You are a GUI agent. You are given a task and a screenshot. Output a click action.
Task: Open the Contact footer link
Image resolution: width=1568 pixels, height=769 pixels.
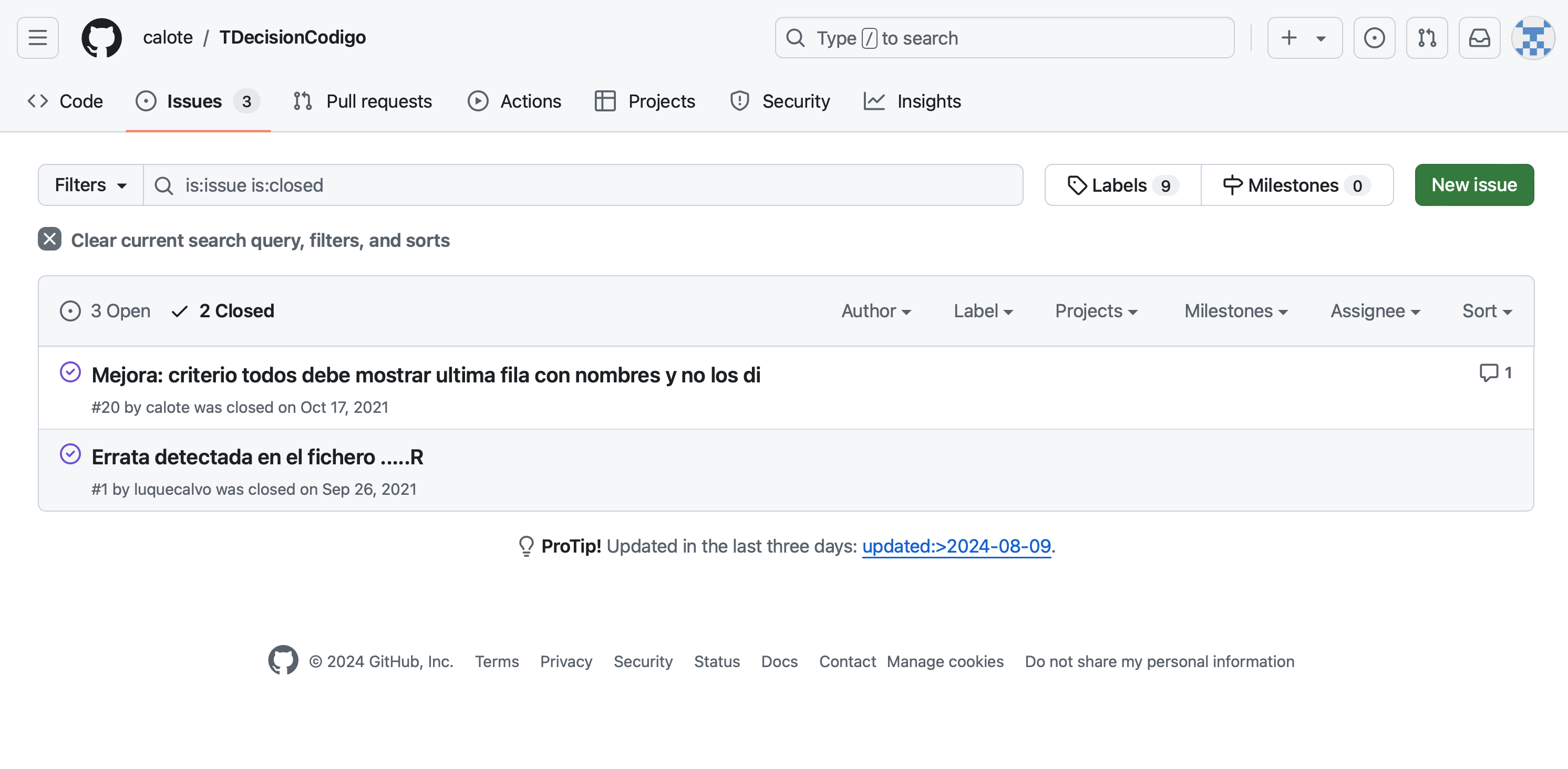point(847,661)
